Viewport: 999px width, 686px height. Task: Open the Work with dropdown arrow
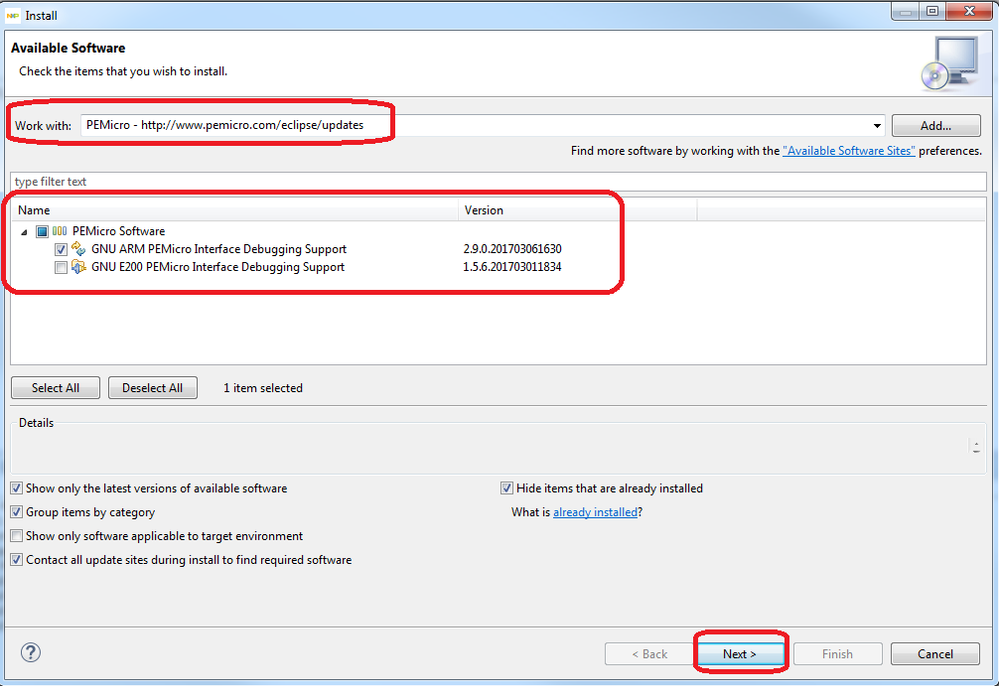tap(877, 125)
